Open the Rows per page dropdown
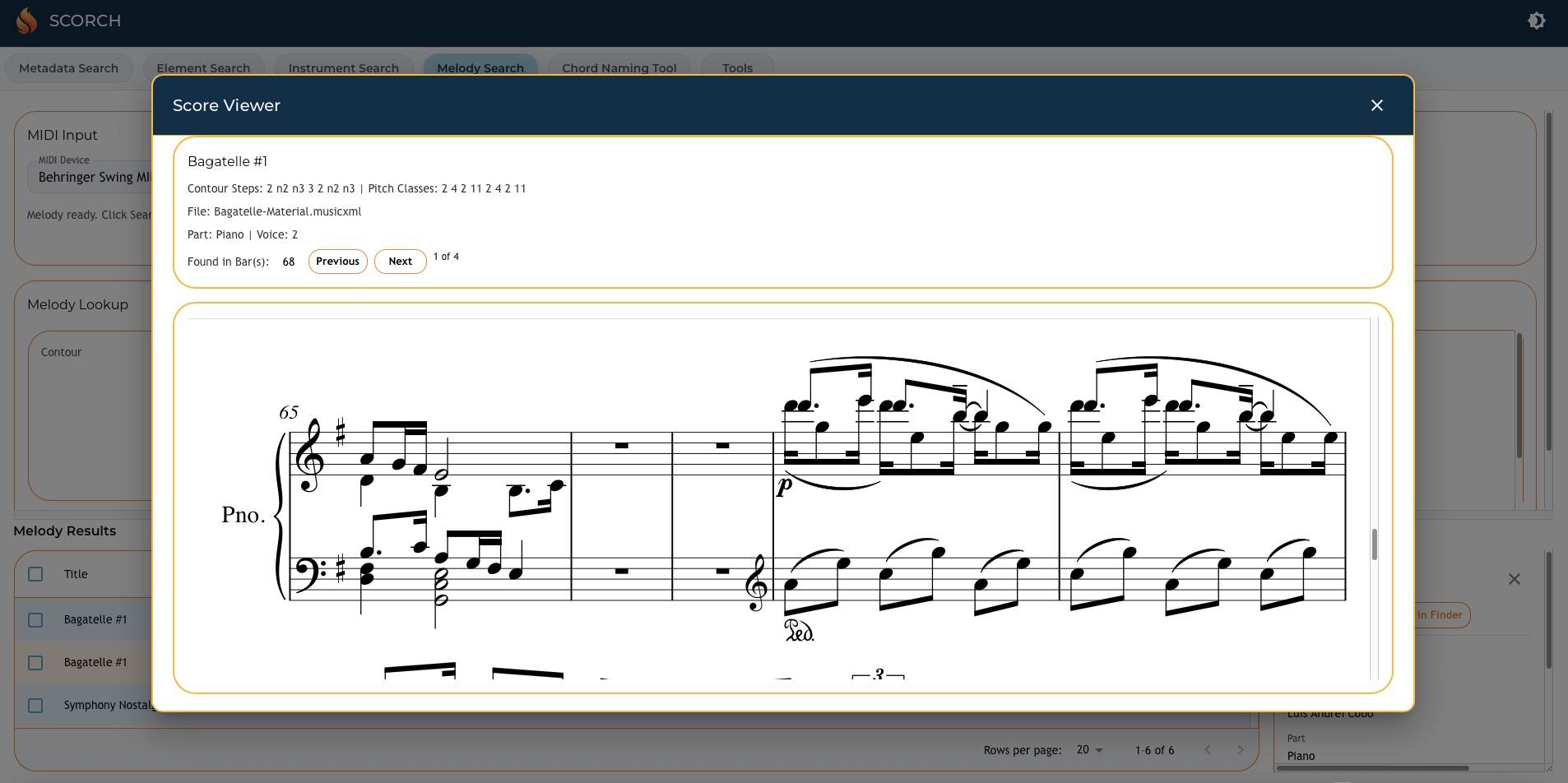Image resolution: width=1568 pixels, height=783 pixels. pyautogui.click(x=1089, y=749)
